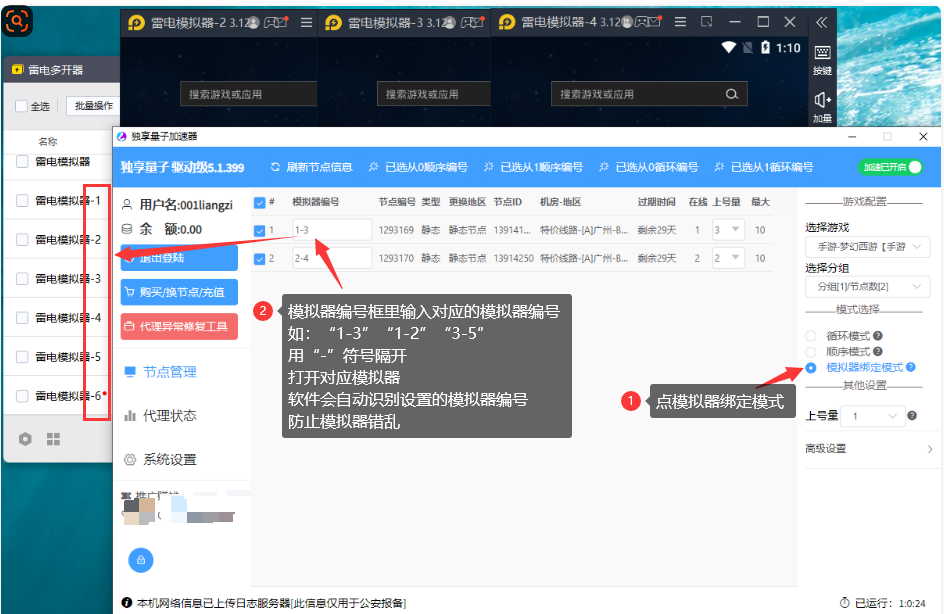
Task: Click the 雷电模拟器-4 logo icon
Action: (507, 22)
